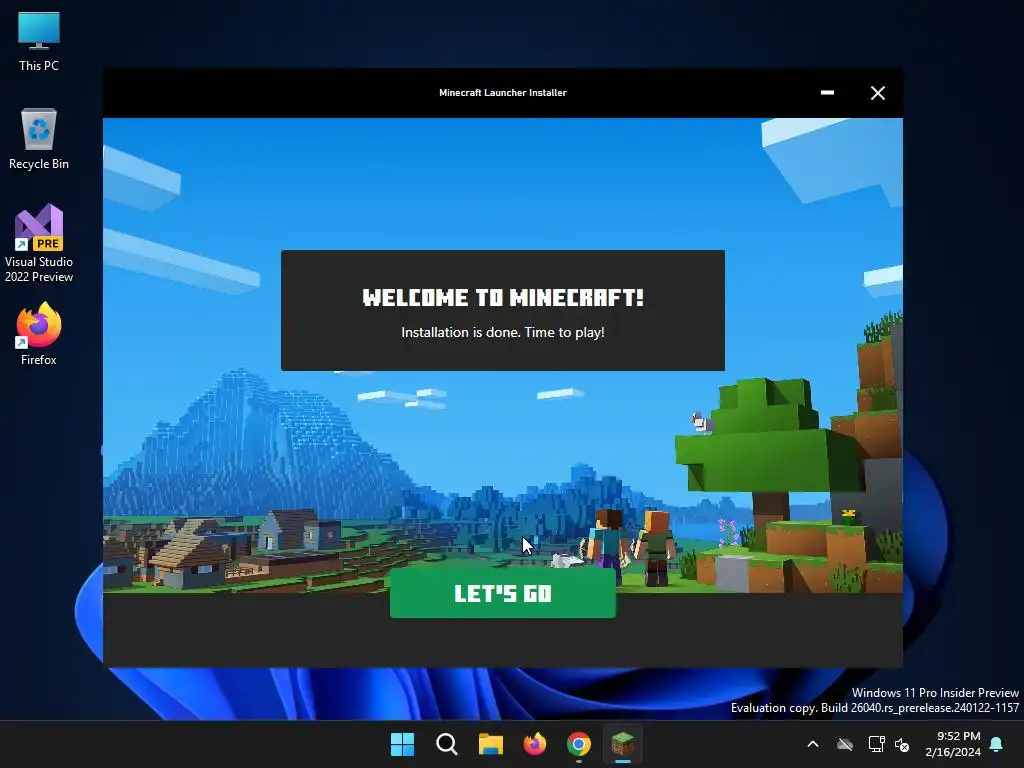1024x768 pixels.
Task: Select the Firefox desktop shortcut
Action: click(x=39, y=334)
